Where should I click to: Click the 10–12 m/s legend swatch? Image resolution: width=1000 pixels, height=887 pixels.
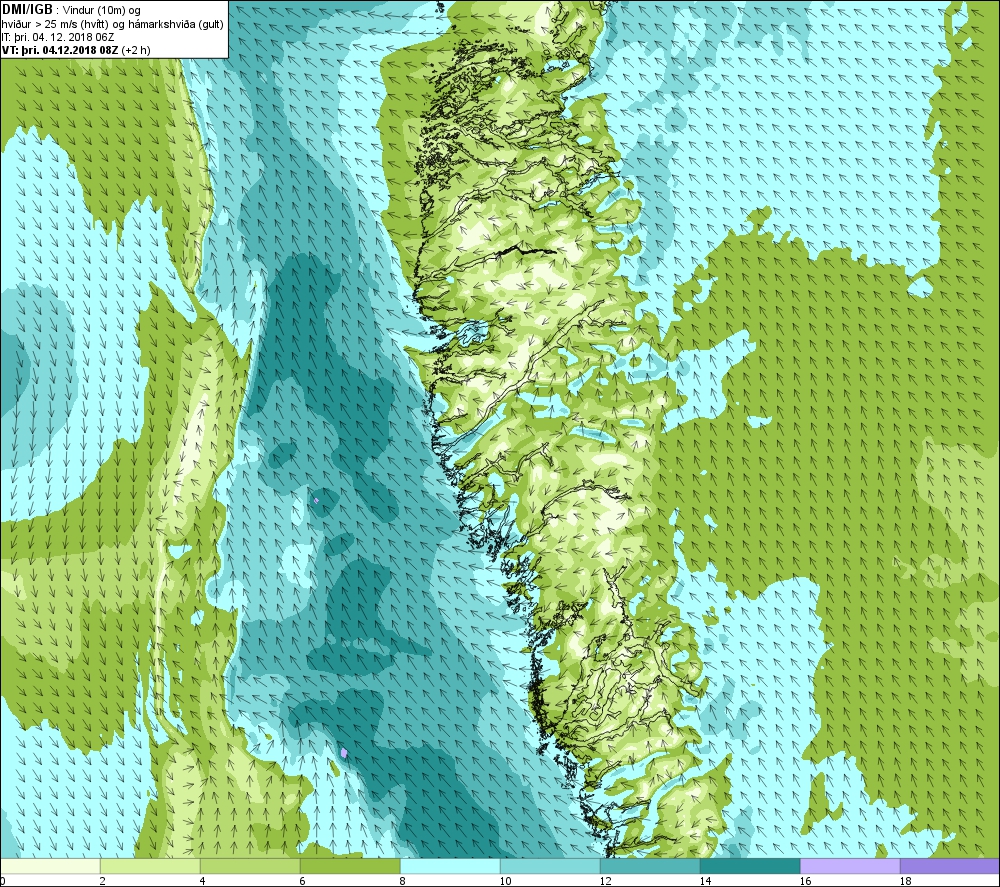(x=550, y=866)
